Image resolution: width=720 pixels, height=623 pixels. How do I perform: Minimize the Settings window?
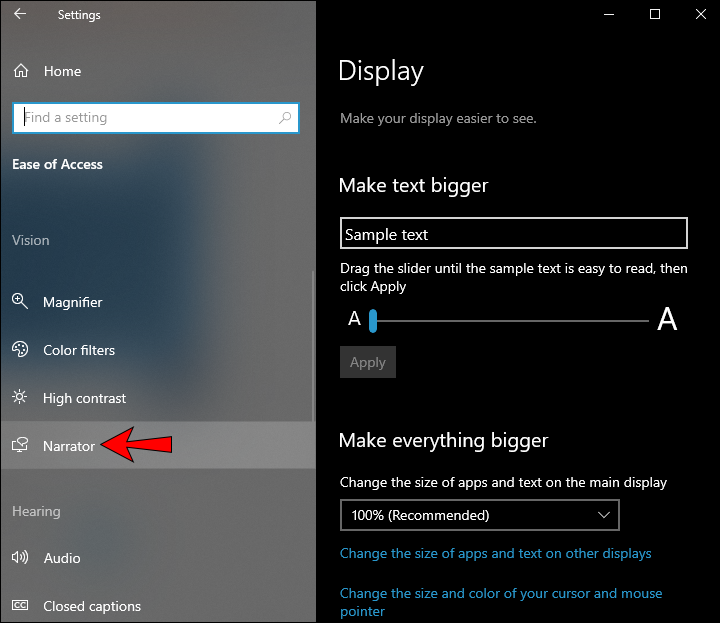coord(609,14)
